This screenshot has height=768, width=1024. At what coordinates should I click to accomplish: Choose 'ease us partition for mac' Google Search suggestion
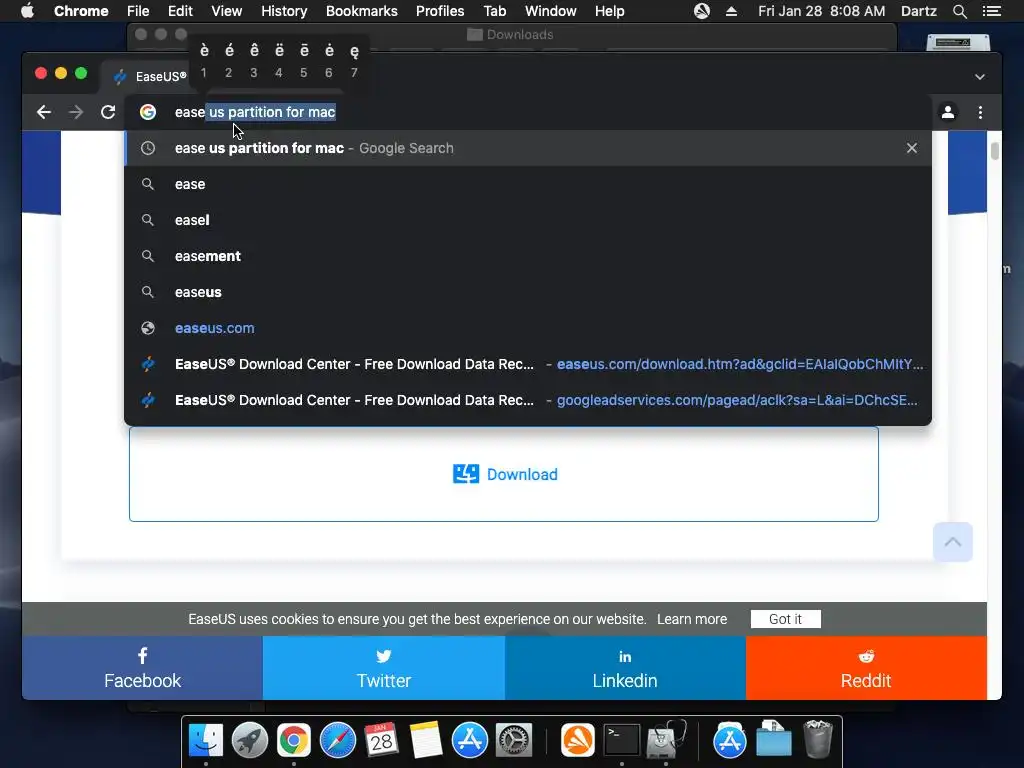coord(528,148)
